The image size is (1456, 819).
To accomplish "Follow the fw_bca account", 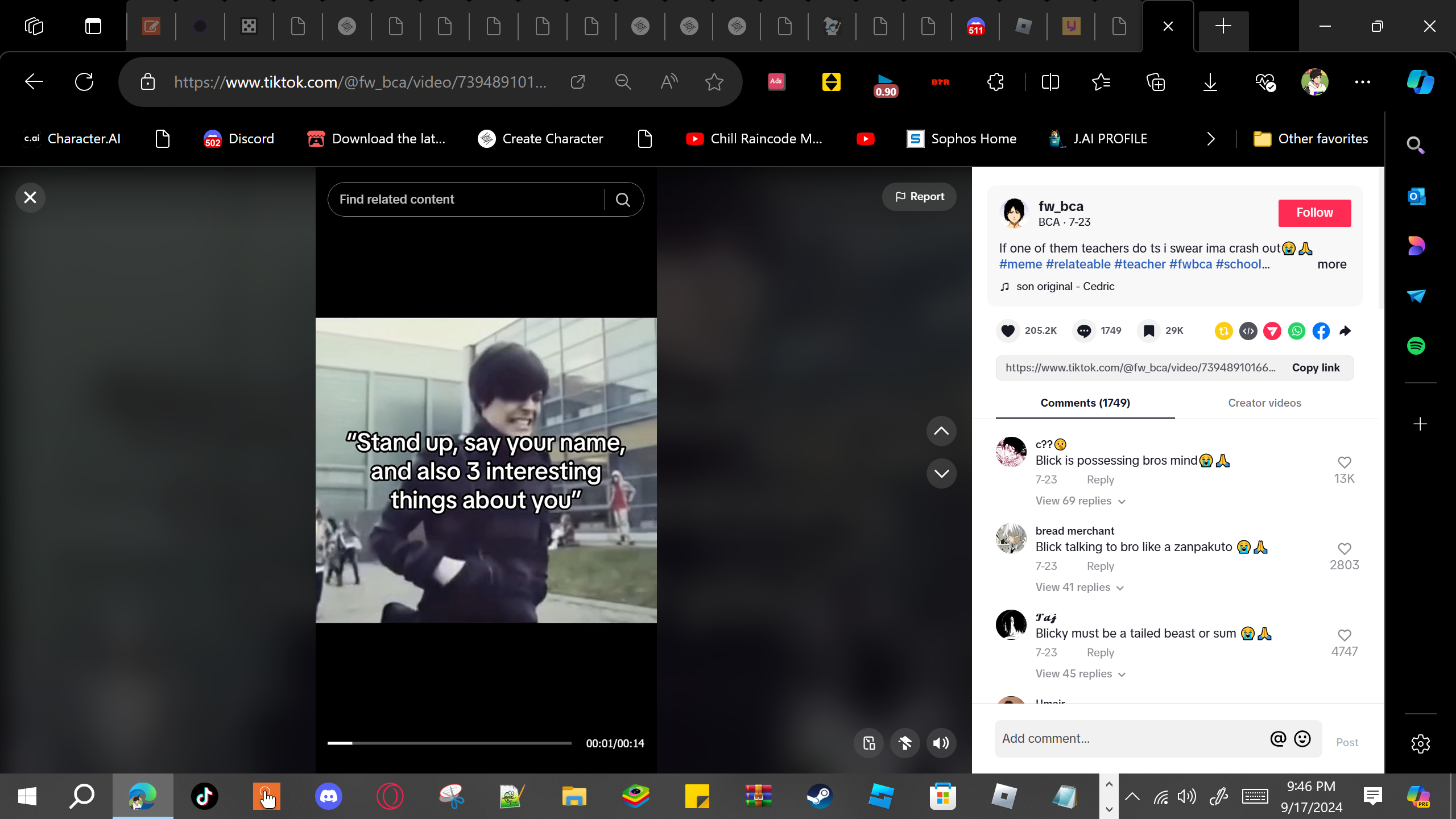I will point(1314,213).
